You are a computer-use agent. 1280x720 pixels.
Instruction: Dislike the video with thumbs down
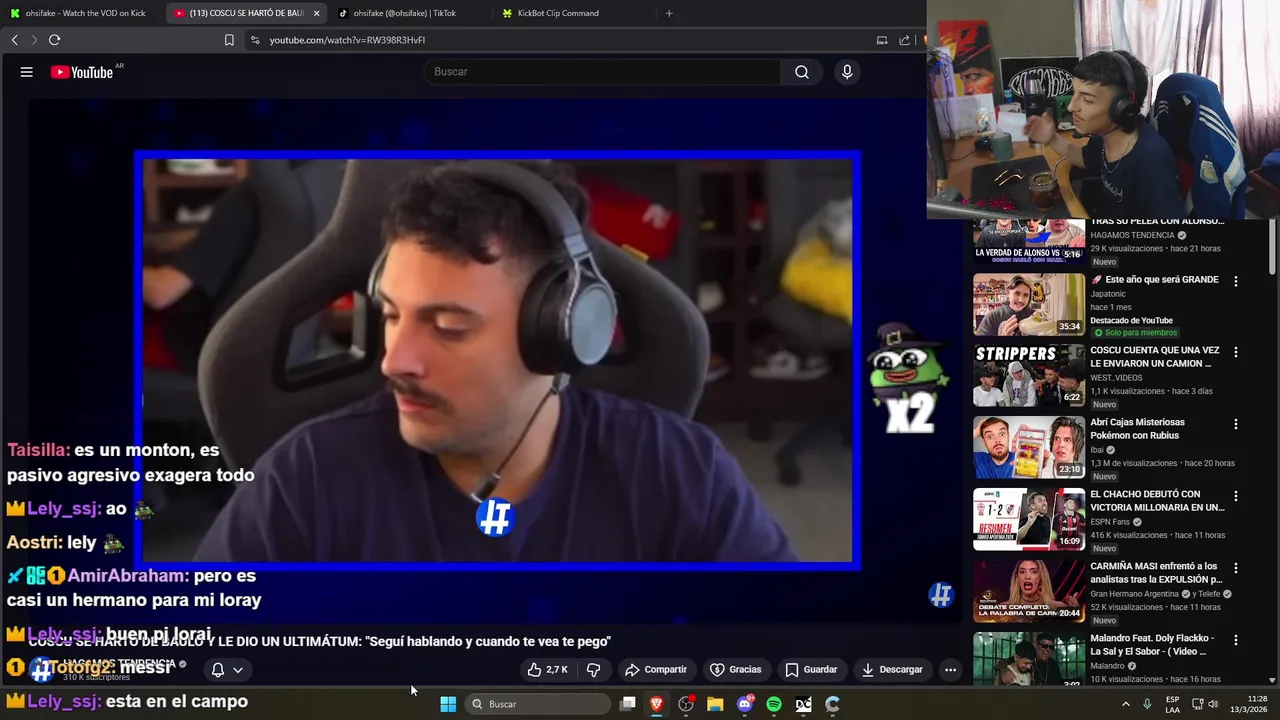click(593, 670)
